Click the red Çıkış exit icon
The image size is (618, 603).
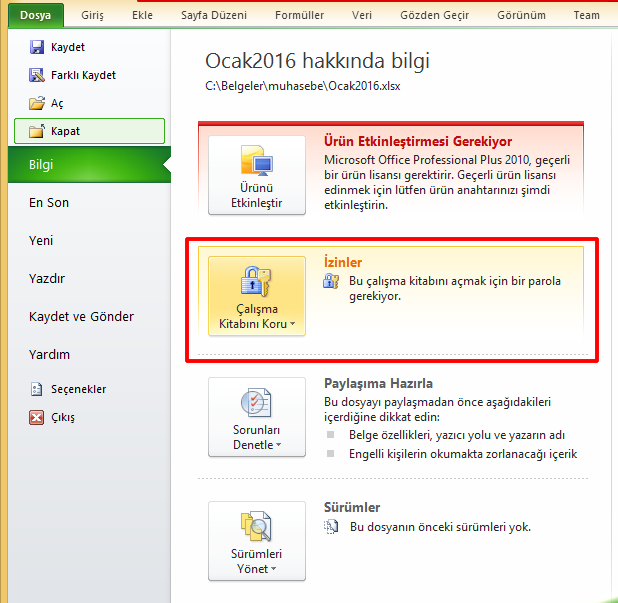(37, 417)
